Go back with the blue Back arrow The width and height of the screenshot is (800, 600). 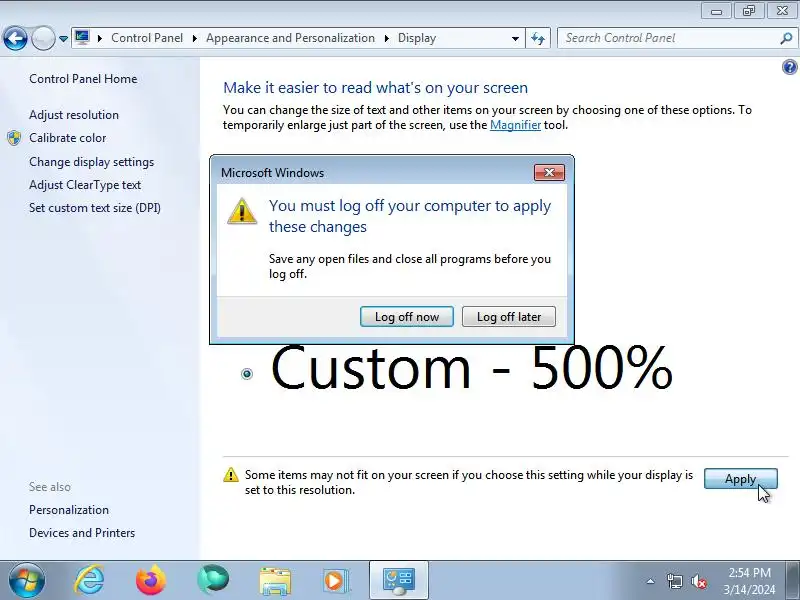(15, 38)
